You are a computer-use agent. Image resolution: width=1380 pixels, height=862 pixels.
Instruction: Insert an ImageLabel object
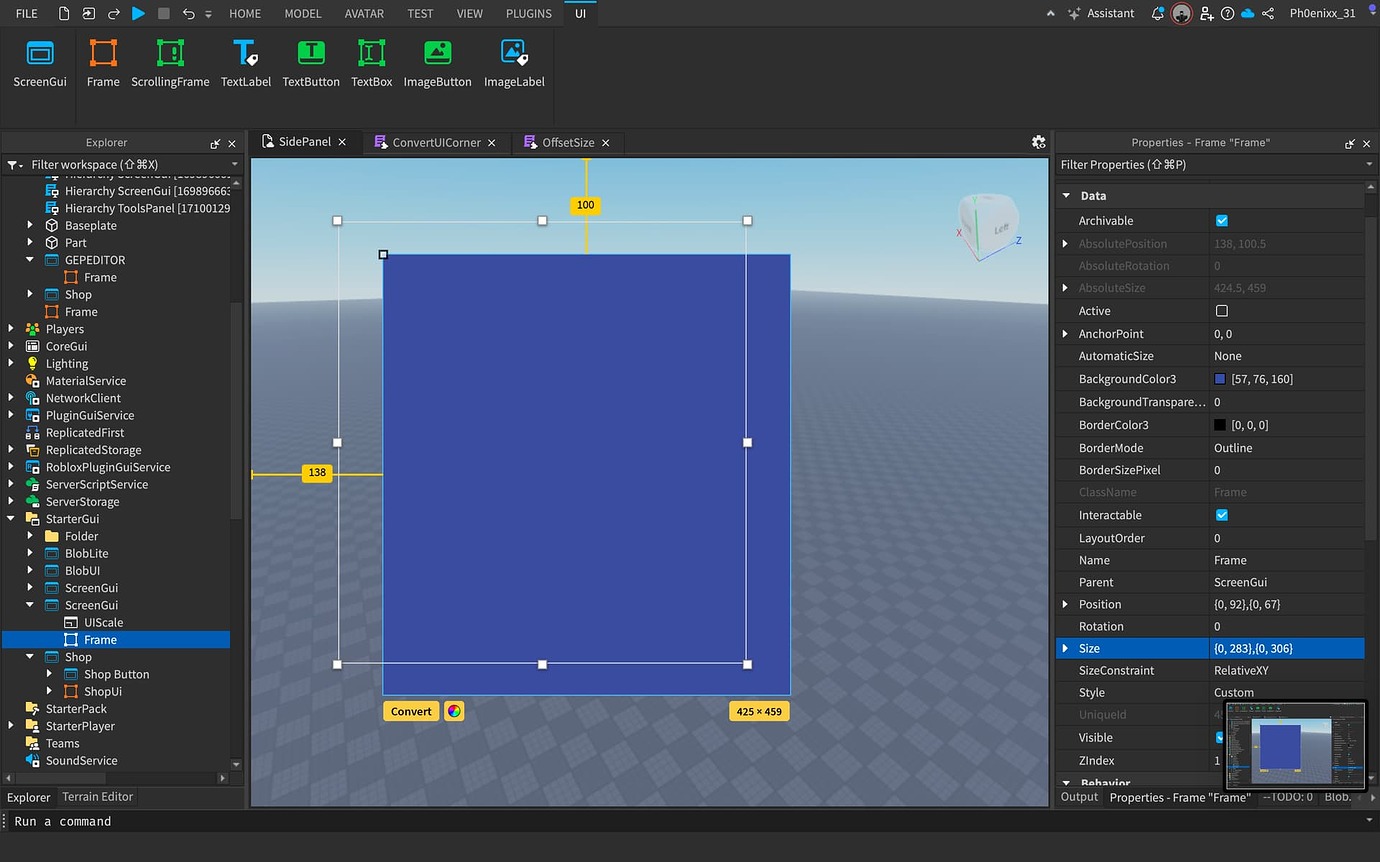click(514, 60)
